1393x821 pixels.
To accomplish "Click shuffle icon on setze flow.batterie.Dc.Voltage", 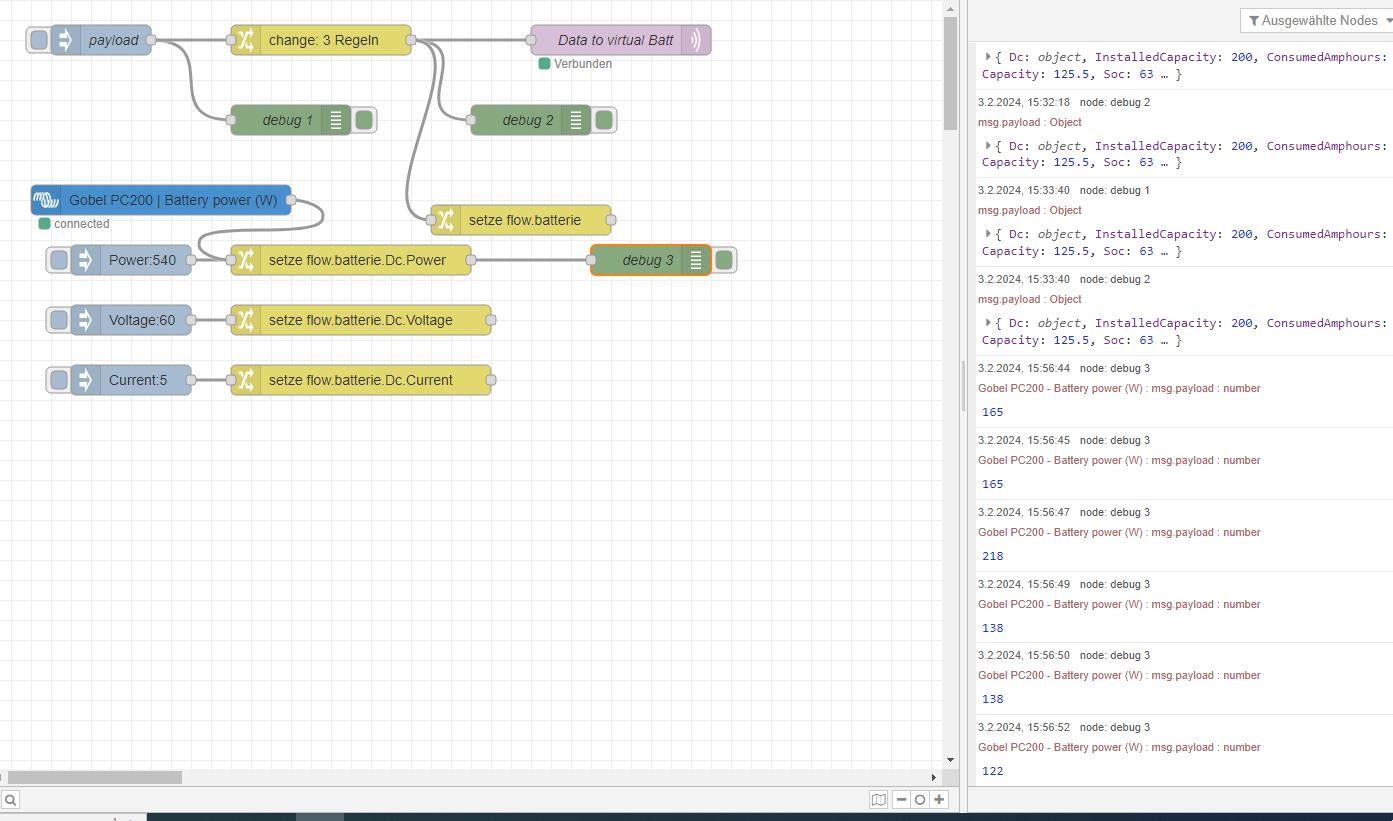I will pyautogui.click(x=246, y=320).
